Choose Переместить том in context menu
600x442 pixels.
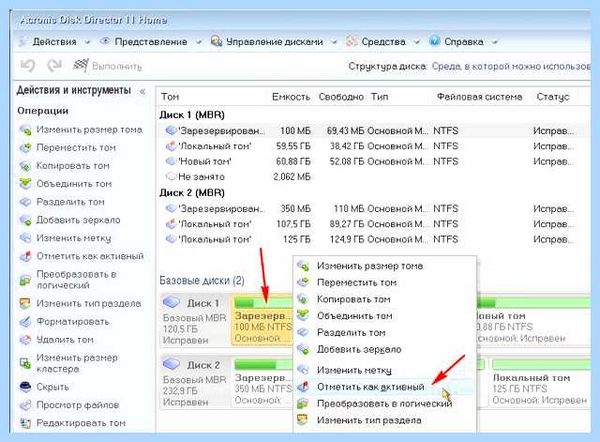pos(385,283)
